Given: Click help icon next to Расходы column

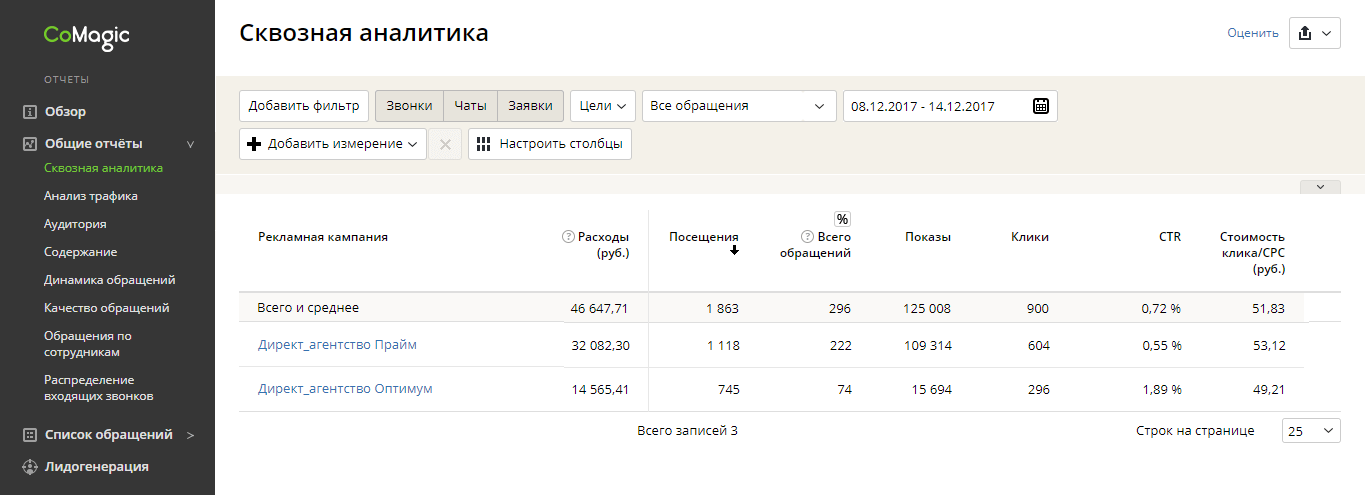Looking at the screenshot, I should coord(568,237).
